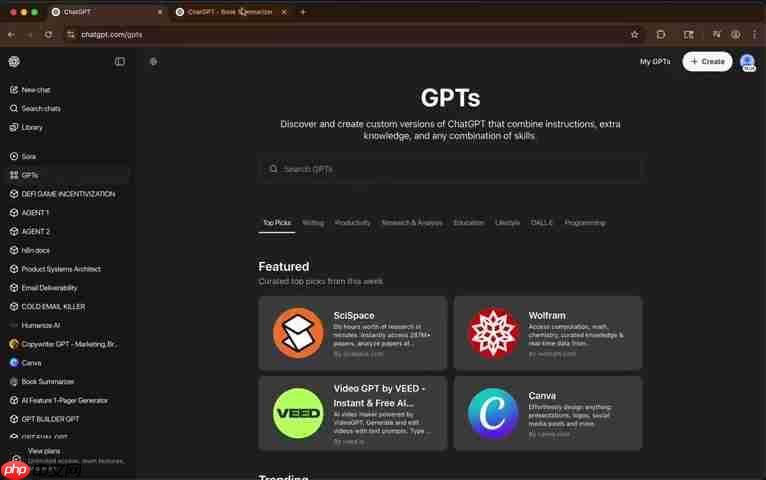Image resolution: width=766 pixels, height=480 pixels.
Task: Open My GPTs
Action: (x=655, y=62)
